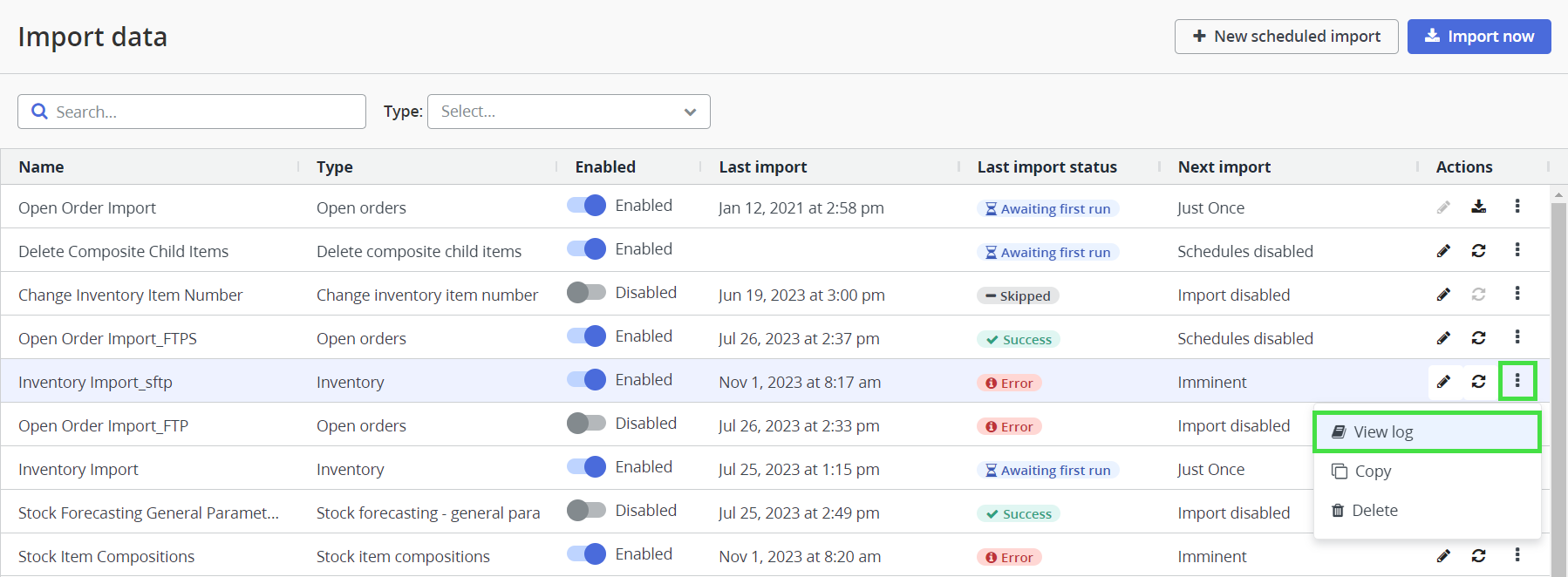
Task: Click the New scheduled import button
Action: [x=1285, y=37]
